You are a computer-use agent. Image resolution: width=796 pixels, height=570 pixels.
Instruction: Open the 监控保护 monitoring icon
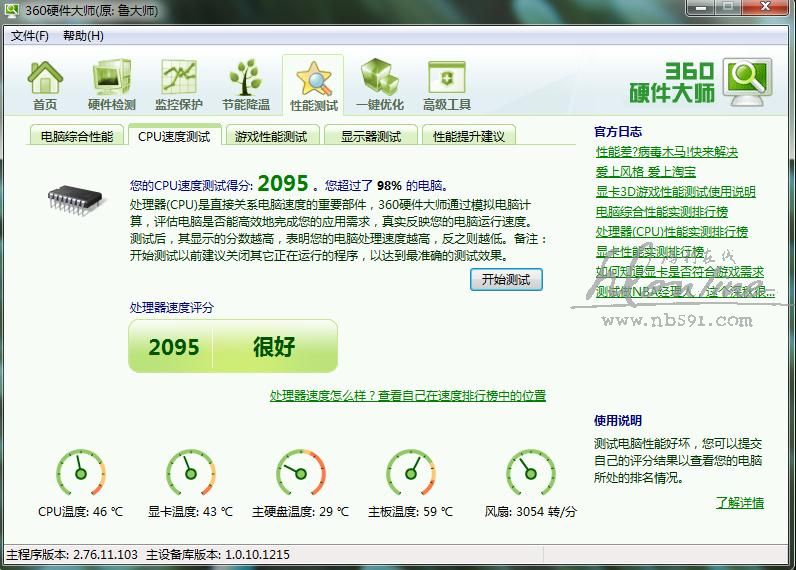[x=178, y=84]
